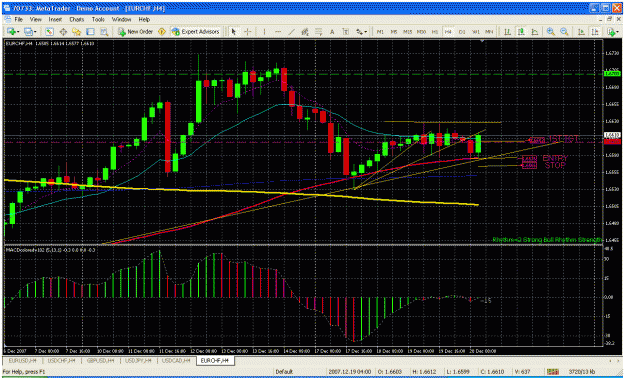This screenshot has width=625, height=378.
Task: Switch to Candlesticks display icon
Action: (x=521, y=32)
